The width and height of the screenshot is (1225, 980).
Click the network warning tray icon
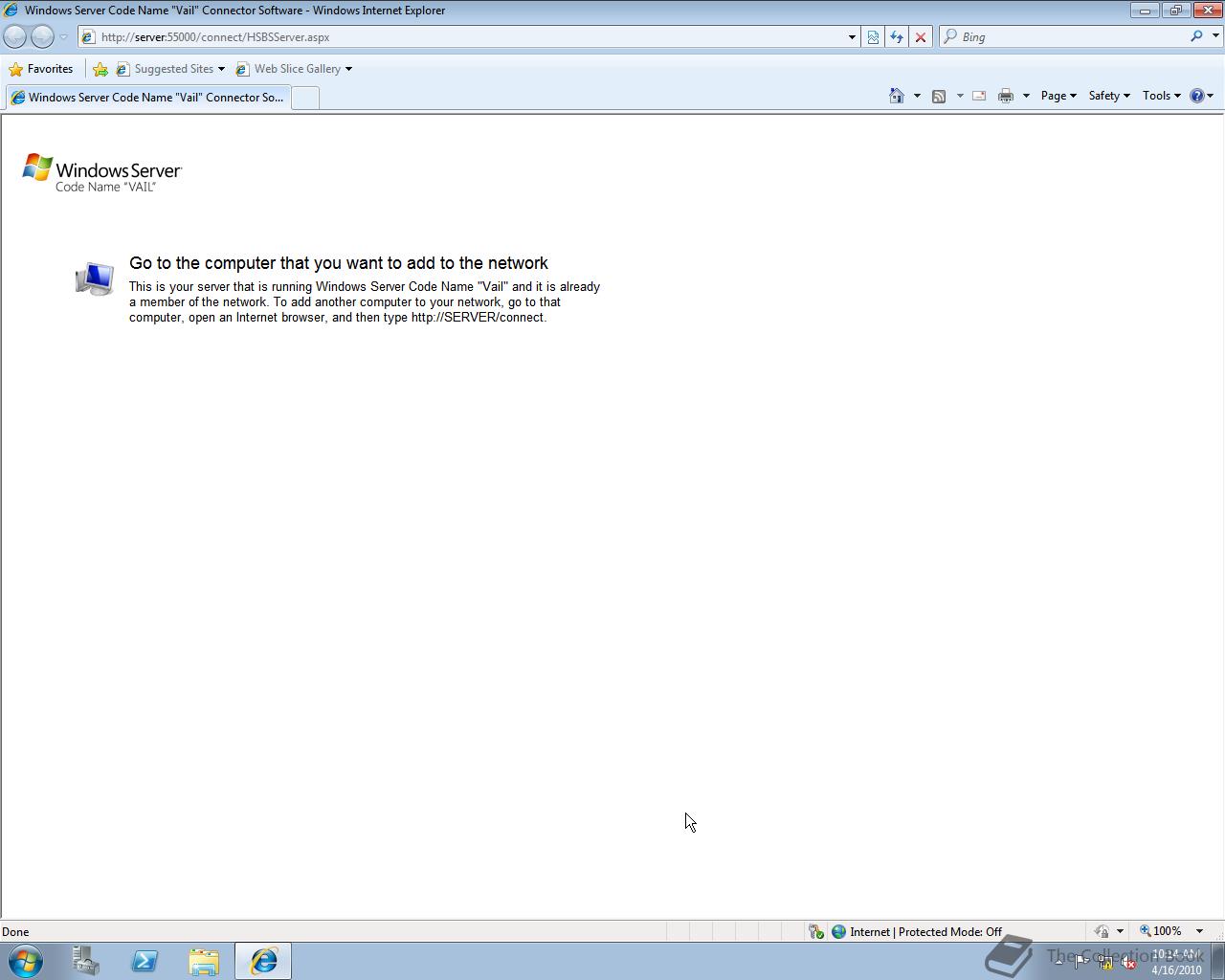pos(1104,963)
